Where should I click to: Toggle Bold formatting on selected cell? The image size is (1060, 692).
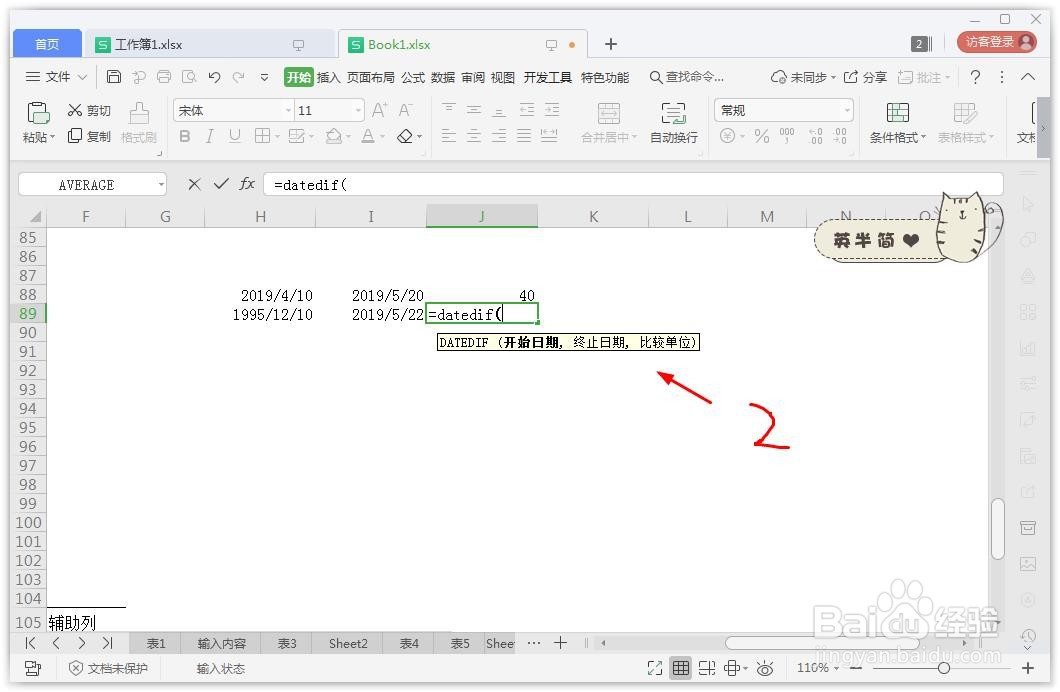pyautogui.click(x=184, y=136)
